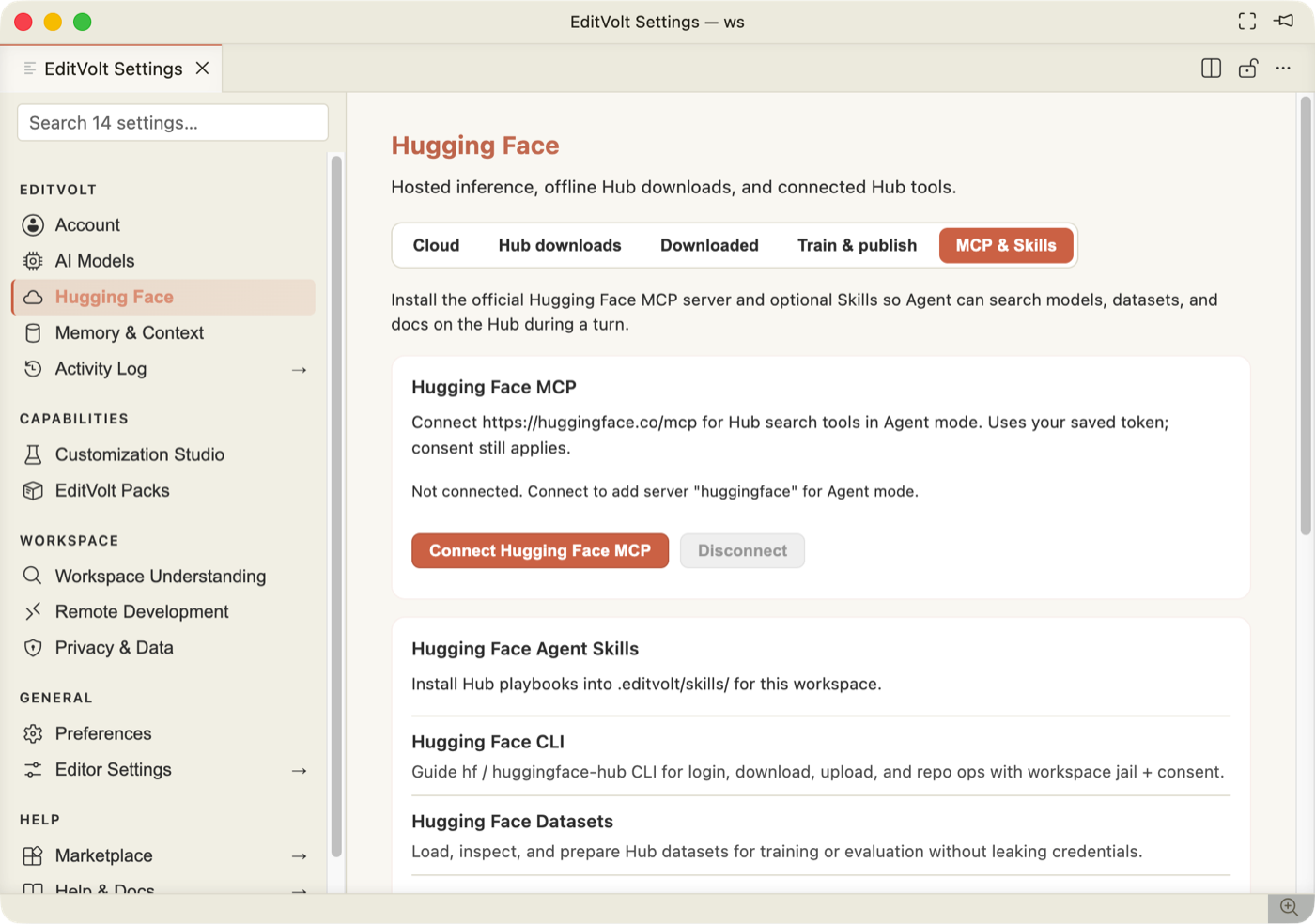Screen dimensions: 1315x924
Task: Click the Hugging Face Agent Skills heading
Action: pyautogui.click(x=525, y=650)
